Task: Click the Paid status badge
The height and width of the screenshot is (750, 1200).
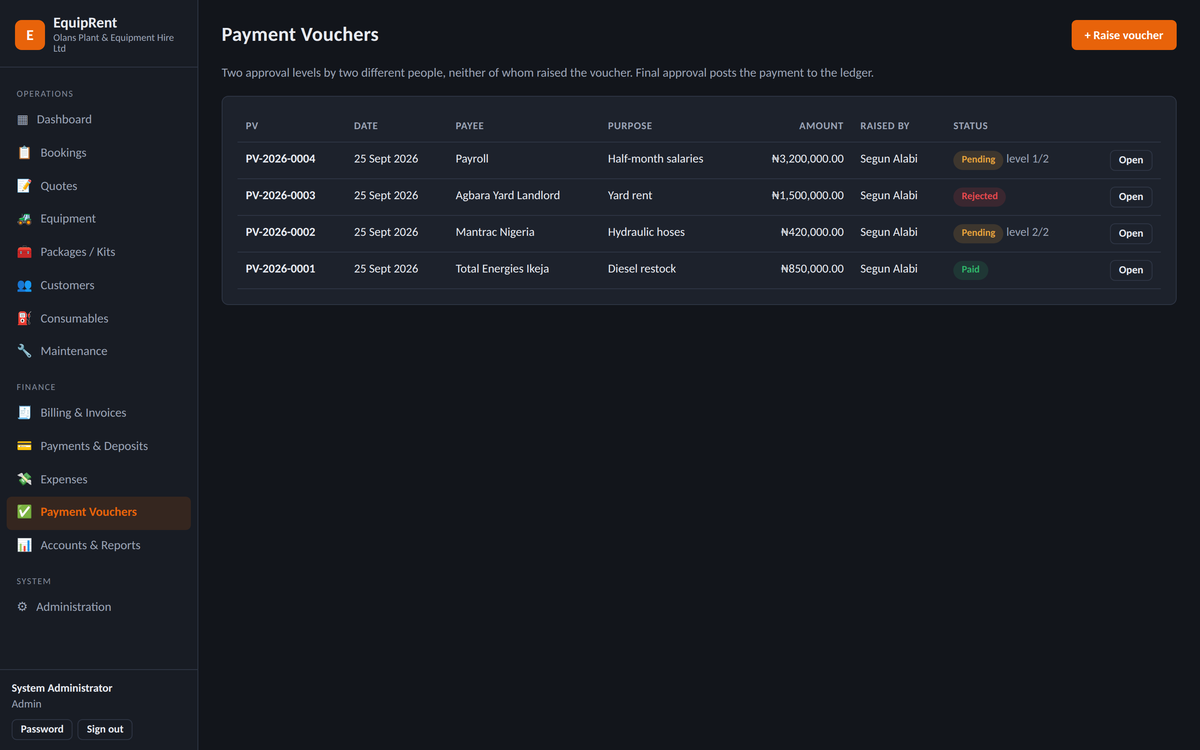Action: [970, 269]
